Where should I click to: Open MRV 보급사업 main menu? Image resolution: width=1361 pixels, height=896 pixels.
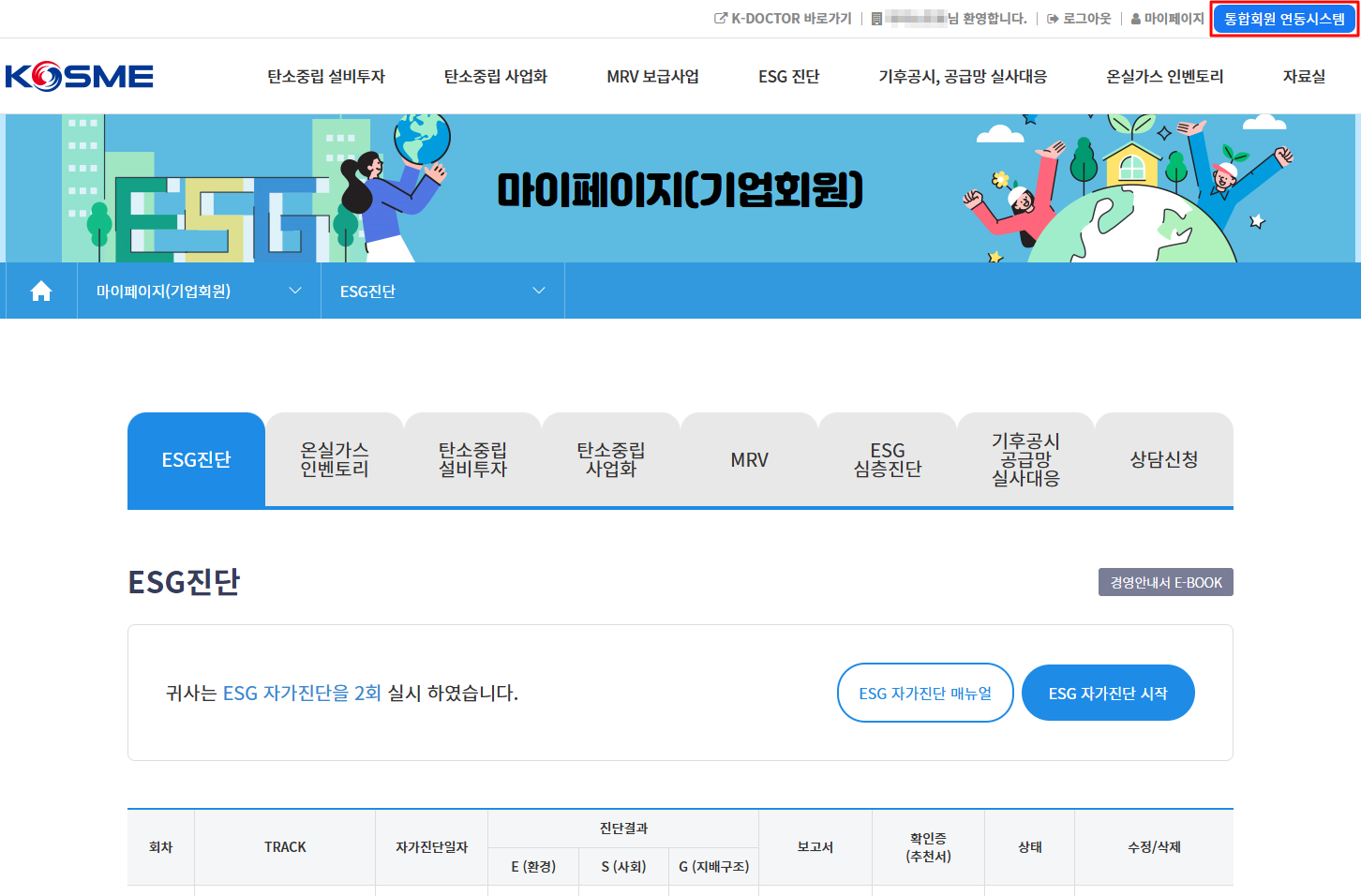coord(652,77)
